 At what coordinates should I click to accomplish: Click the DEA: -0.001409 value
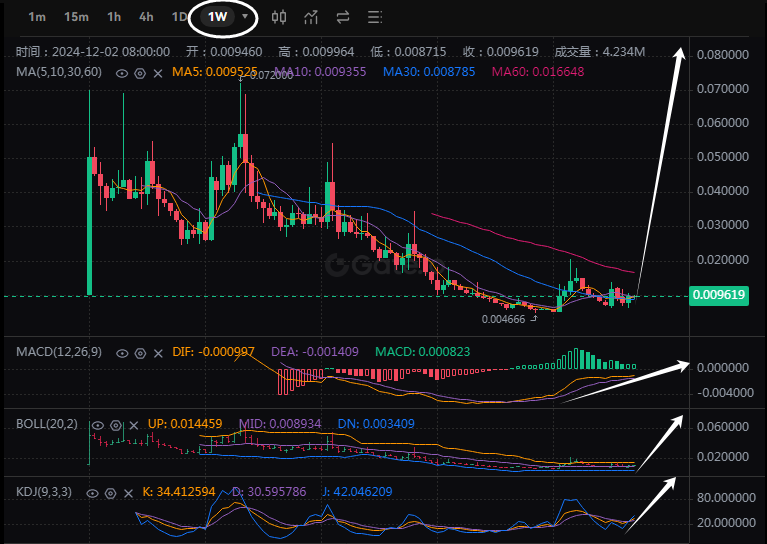315,352
